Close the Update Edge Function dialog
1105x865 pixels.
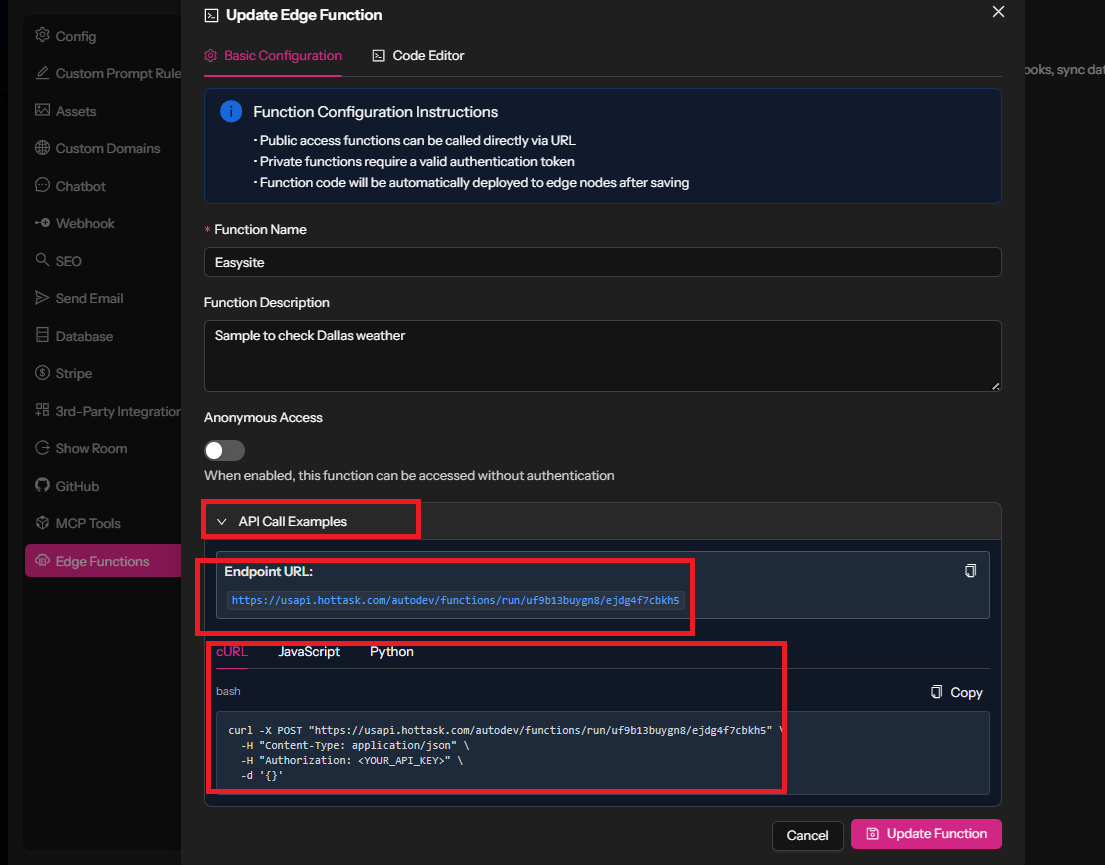click(x=997, y=12)
